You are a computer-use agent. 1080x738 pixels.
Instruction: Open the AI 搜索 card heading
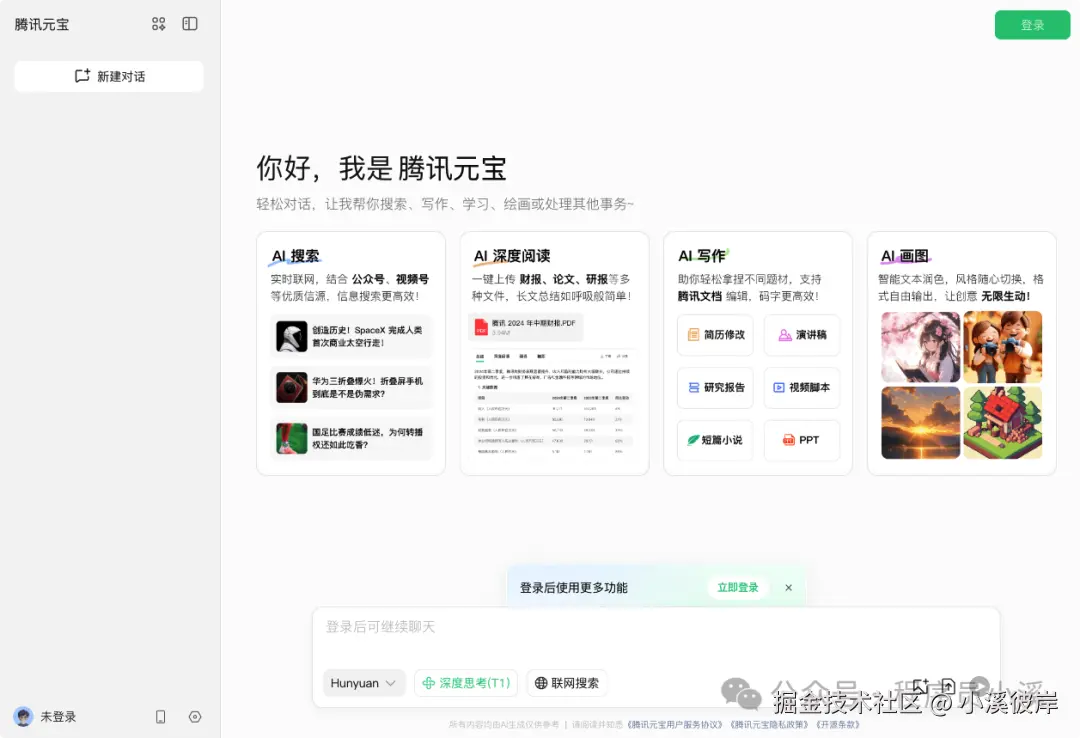pyautogui.click(x=295, y=256)
